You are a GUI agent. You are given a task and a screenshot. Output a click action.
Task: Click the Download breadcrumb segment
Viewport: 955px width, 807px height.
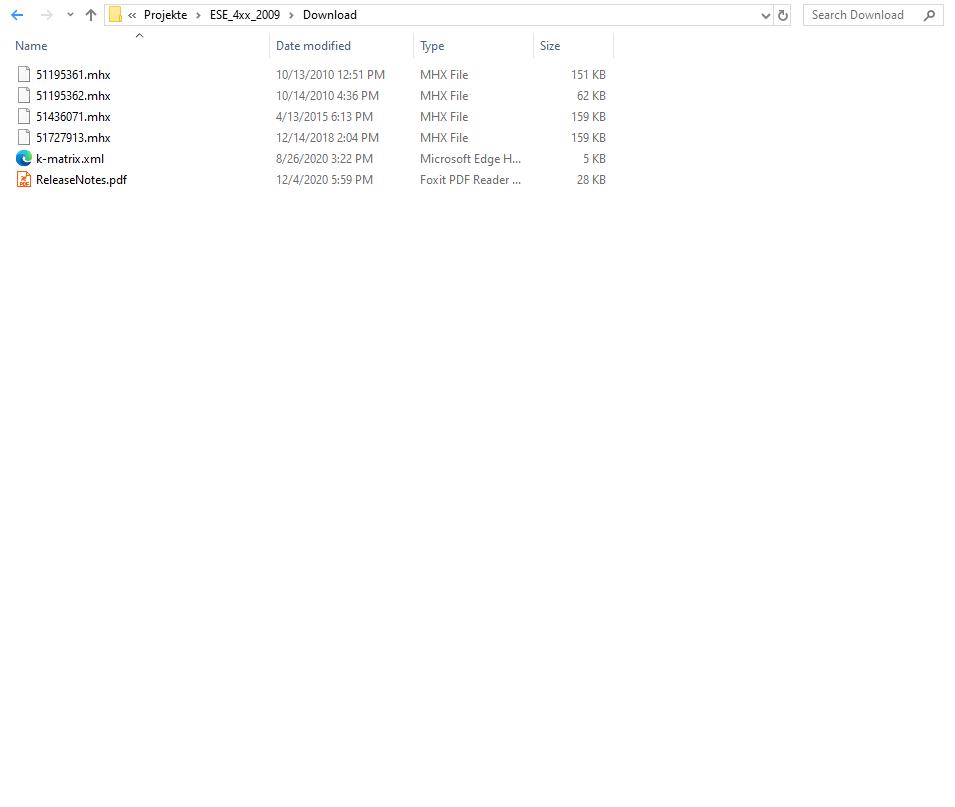click(329, 15)
